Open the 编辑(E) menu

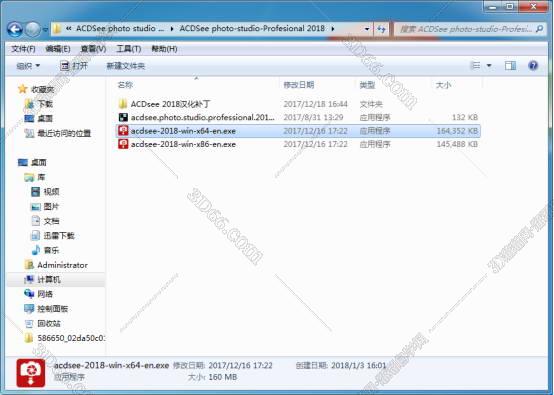click(58, 49)
